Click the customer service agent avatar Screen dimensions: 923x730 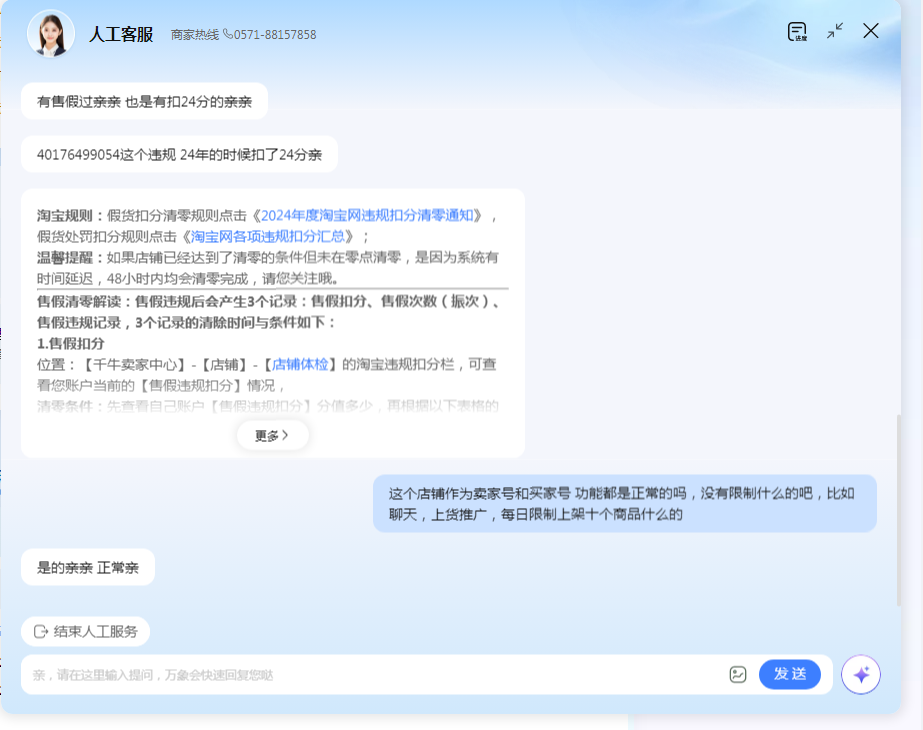tap(51, 34)
